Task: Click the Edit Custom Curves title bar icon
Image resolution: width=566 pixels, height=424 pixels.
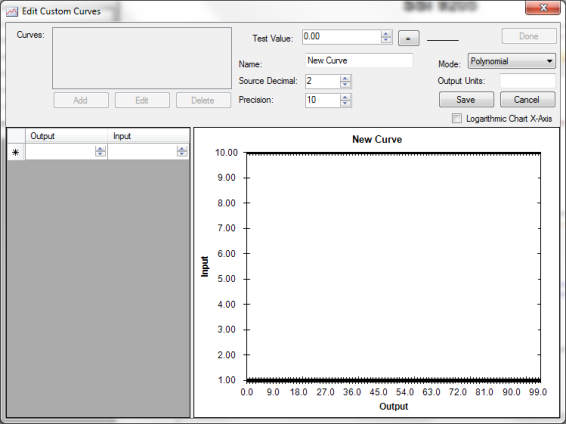Action: pos(12,11)
